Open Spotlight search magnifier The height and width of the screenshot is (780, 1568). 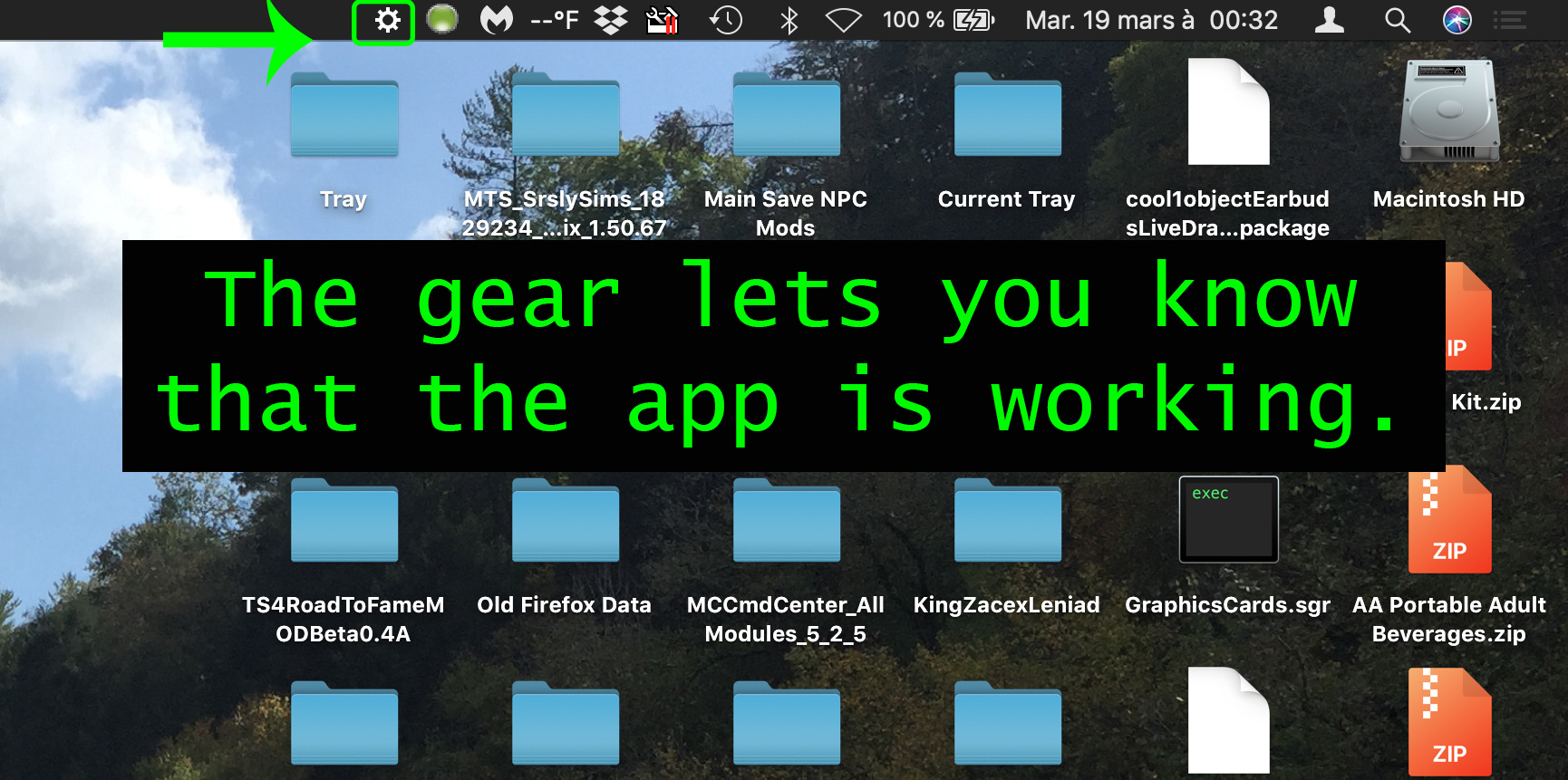1398,20
